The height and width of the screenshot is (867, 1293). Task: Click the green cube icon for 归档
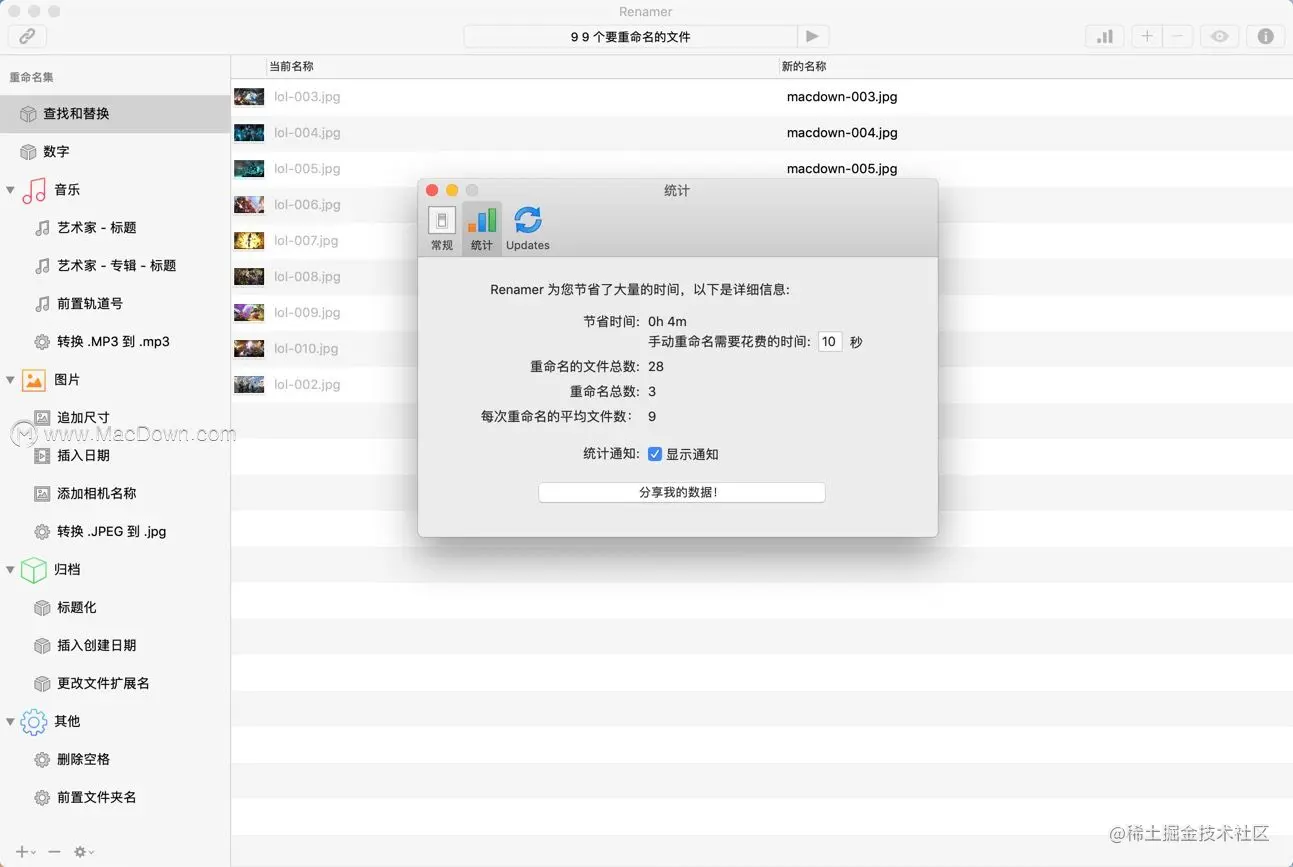(x=34, y=570)
